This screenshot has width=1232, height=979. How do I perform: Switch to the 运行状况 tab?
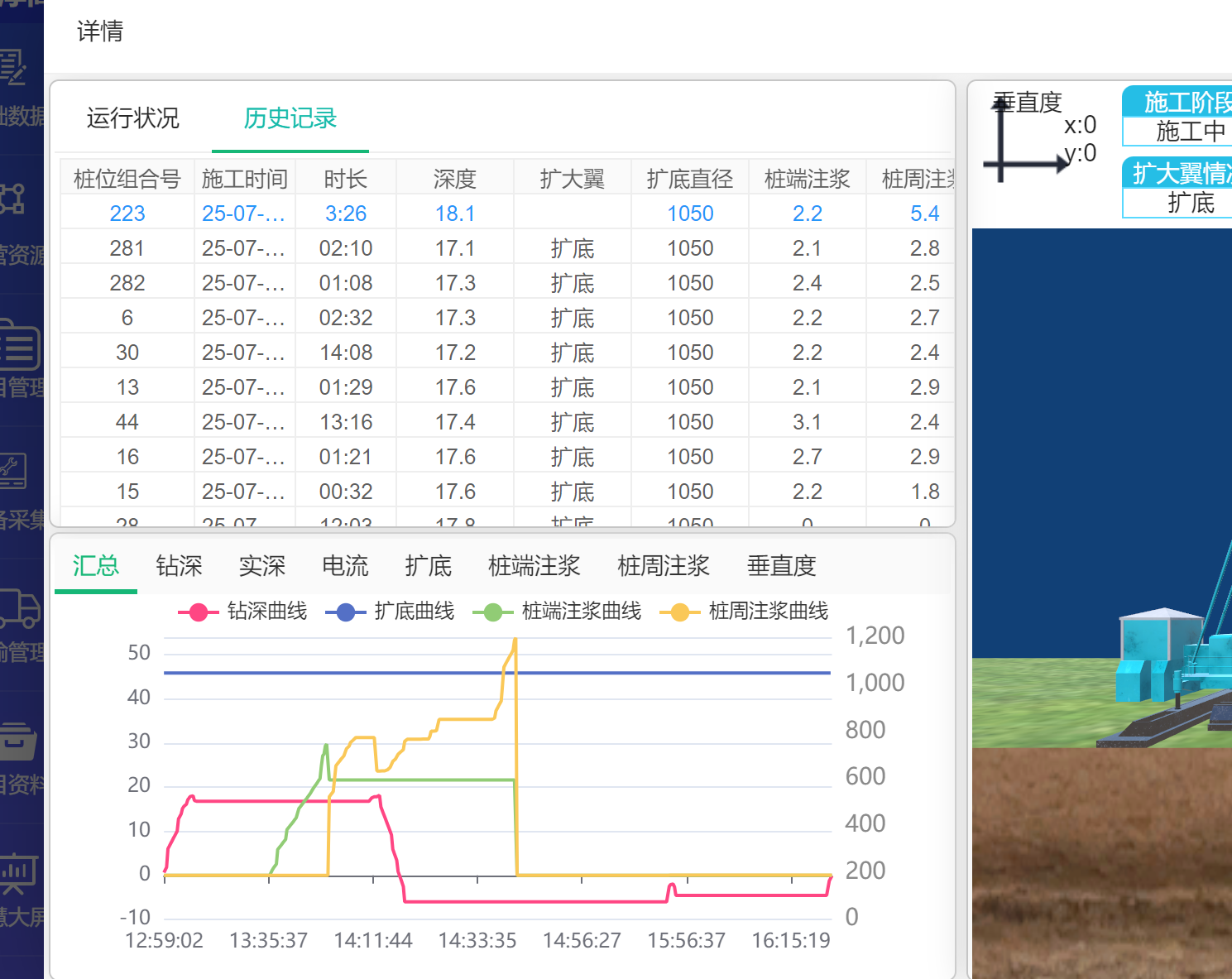click(x=132, y=118)
